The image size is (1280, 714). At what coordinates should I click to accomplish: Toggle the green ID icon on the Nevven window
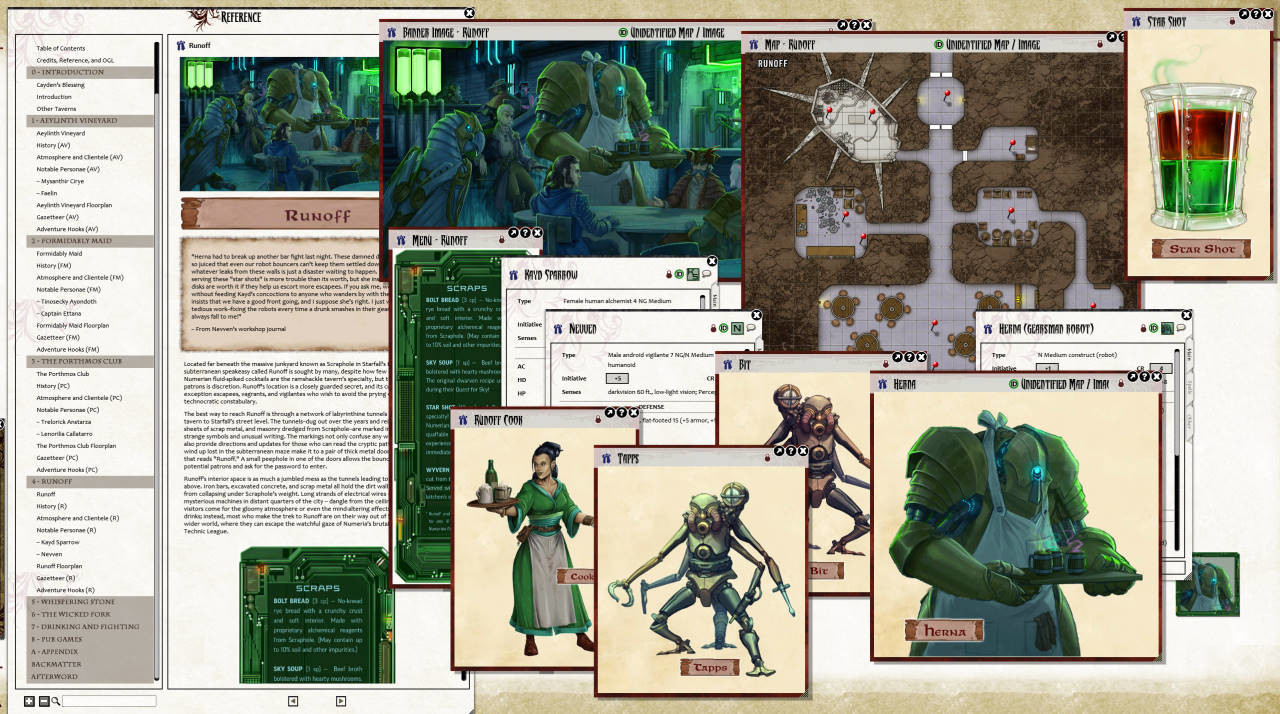[x=723, y=327]
